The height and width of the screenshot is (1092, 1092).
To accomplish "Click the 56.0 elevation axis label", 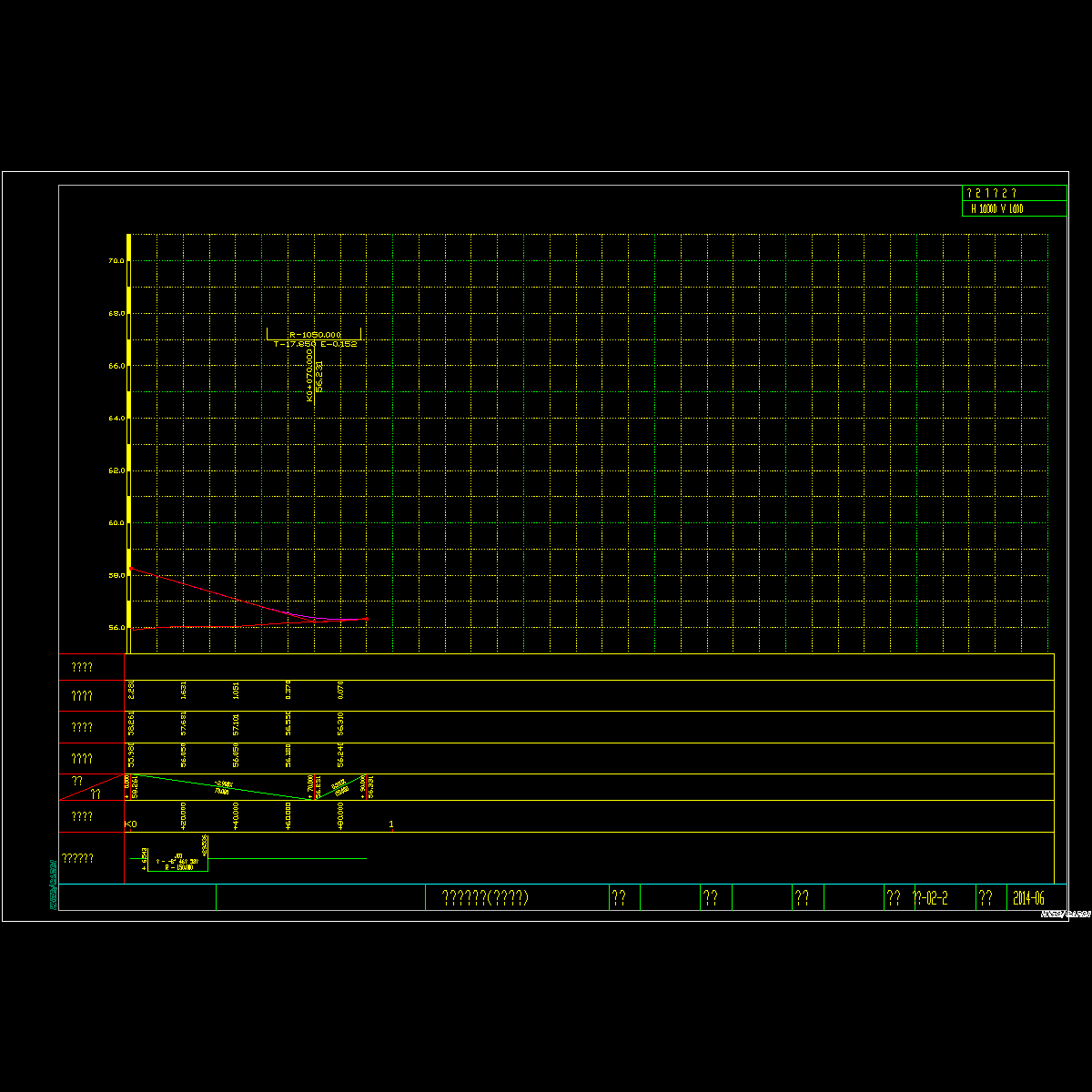I will click(x=116, y=628).
